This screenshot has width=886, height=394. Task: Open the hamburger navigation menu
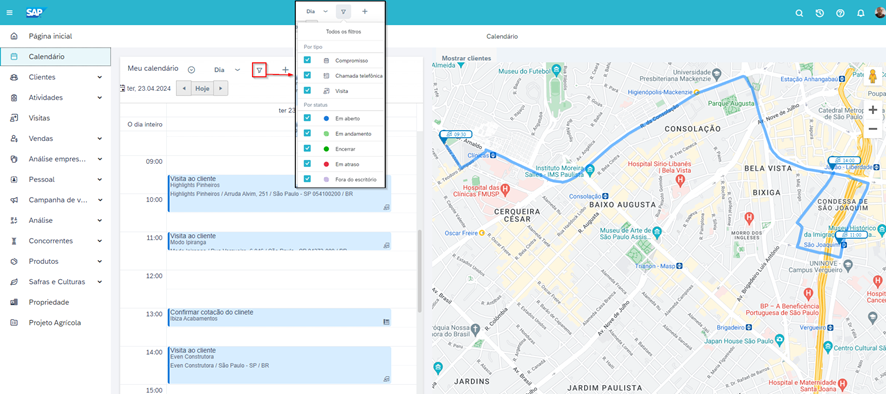pyautogui.click(x=9, y=12)
